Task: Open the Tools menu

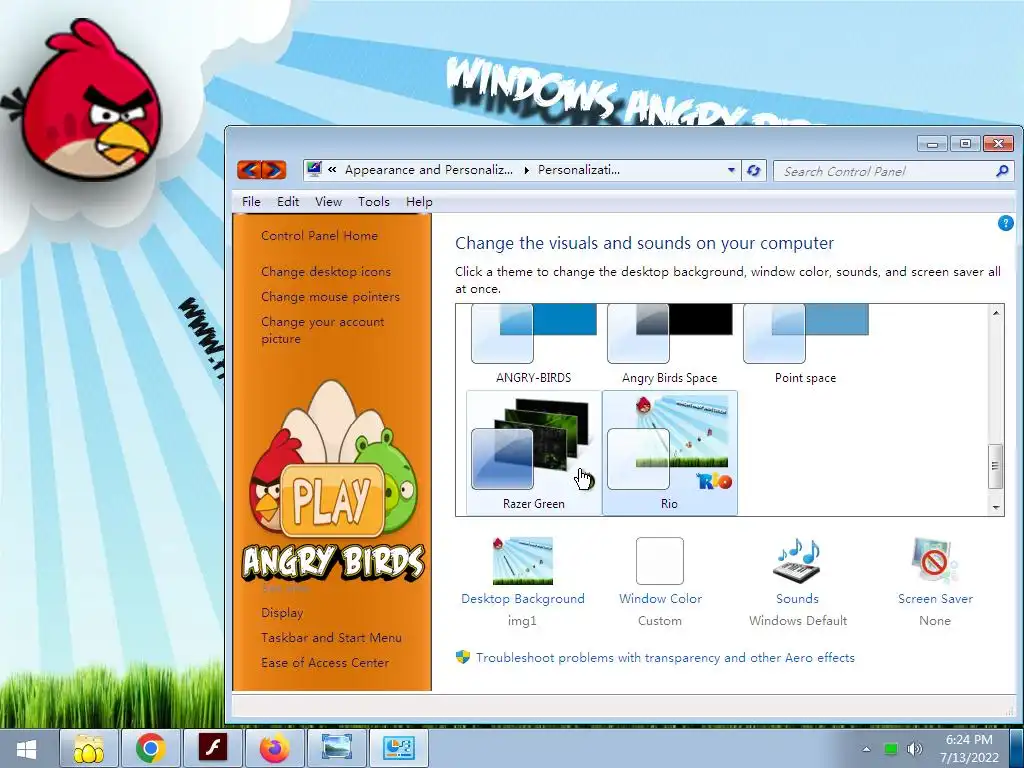Action: [374, 202]
